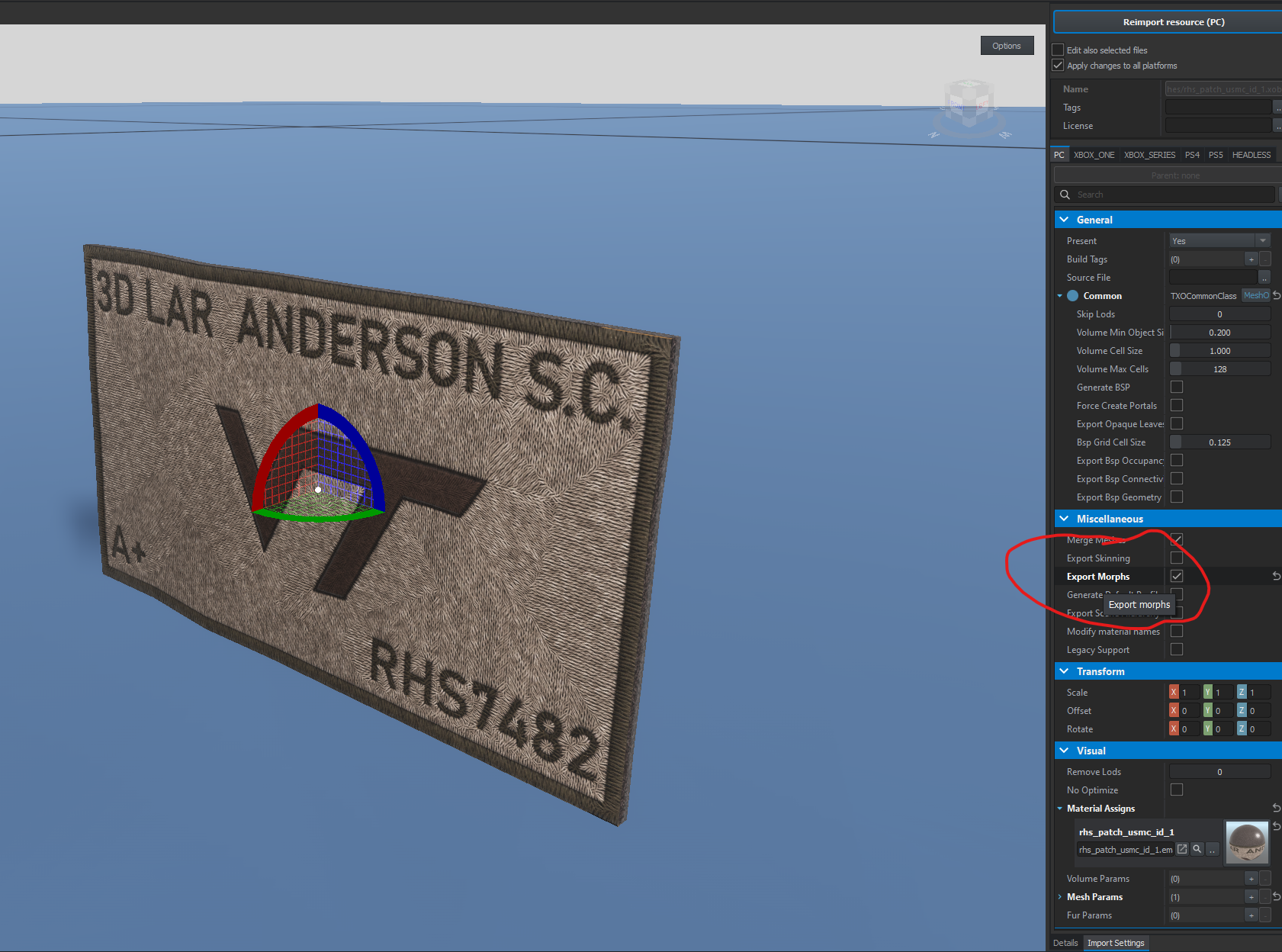
Task: Expand the Mesh Params section
Action: click(x=1060, y=897)
